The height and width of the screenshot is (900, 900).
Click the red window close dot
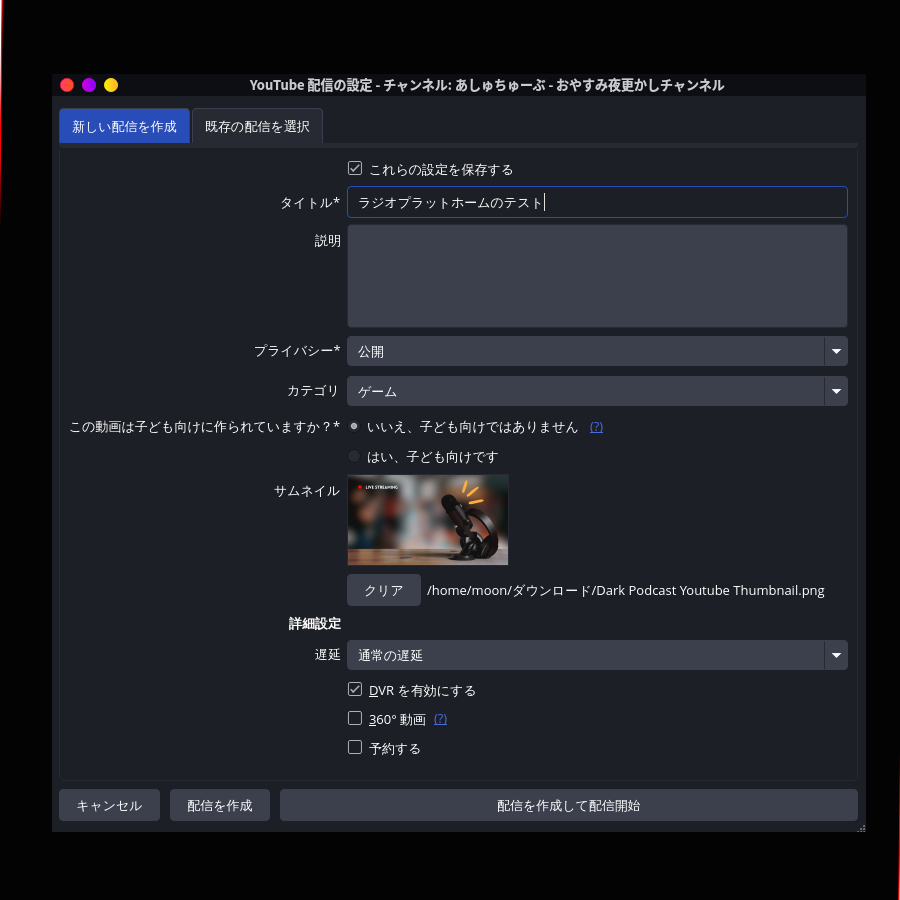click(67, 85)
